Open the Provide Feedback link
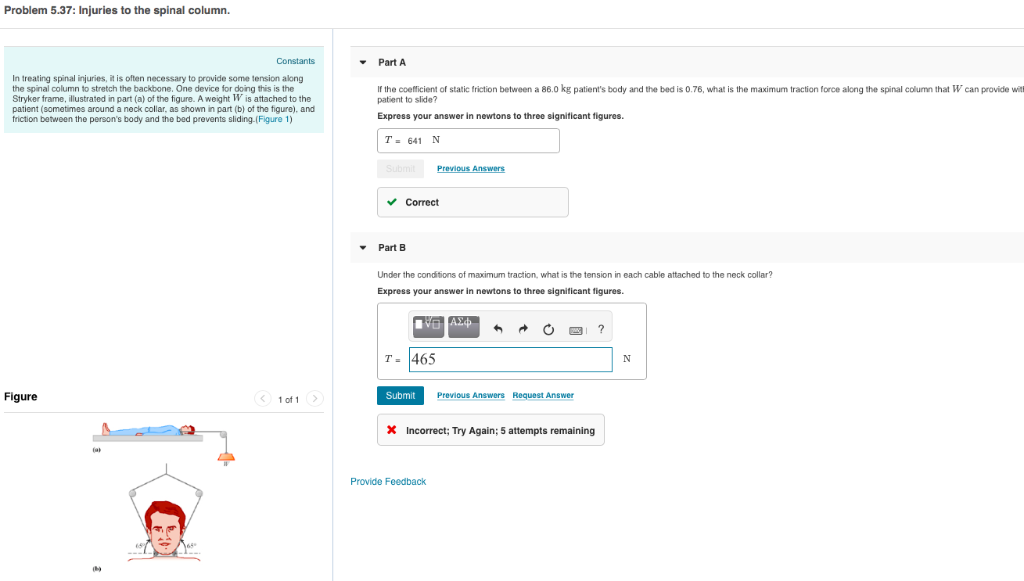The image size is (1024, 581). (388, 482)
